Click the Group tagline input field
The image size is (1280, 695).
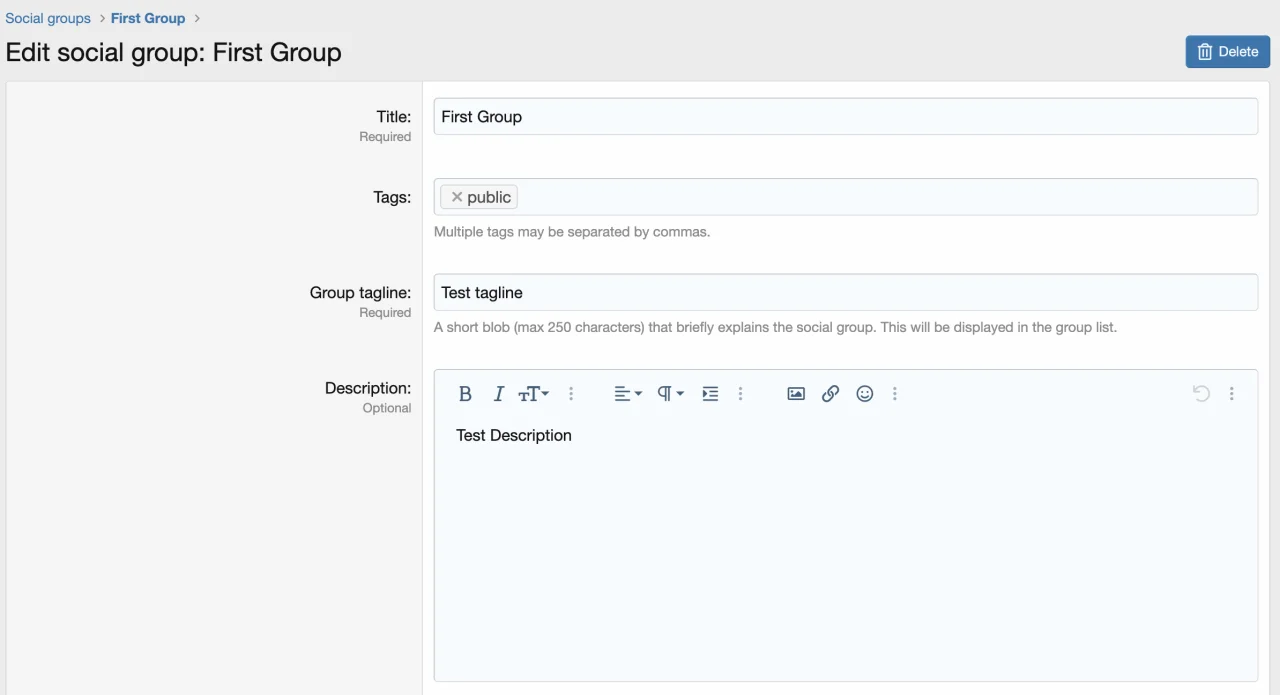[845, 293]
